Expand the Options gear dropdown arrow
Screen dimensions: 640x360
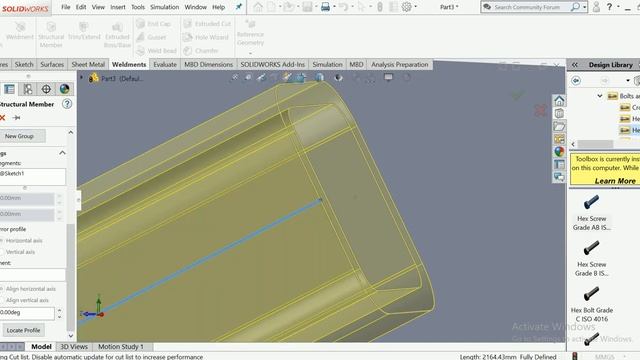pos(416,7)
